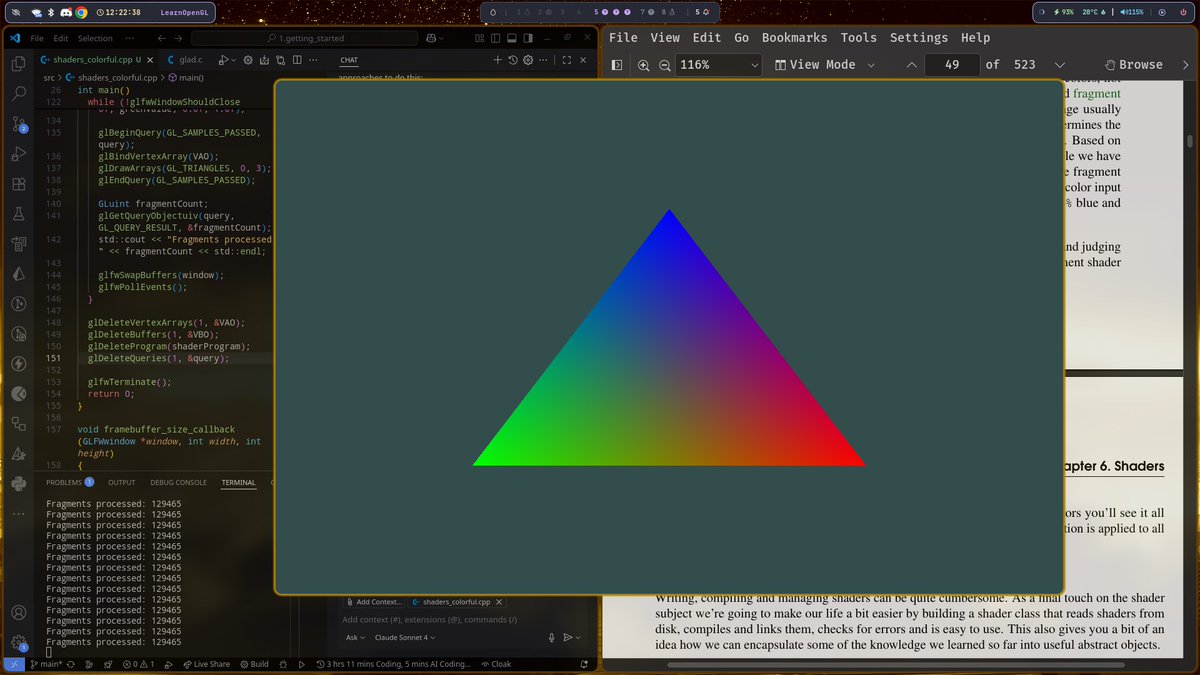The image size is (1200, 675).
Task: Open the Bookmarks menu in PDF viewer
Action: pyautogui.click(x=794, y=37)
